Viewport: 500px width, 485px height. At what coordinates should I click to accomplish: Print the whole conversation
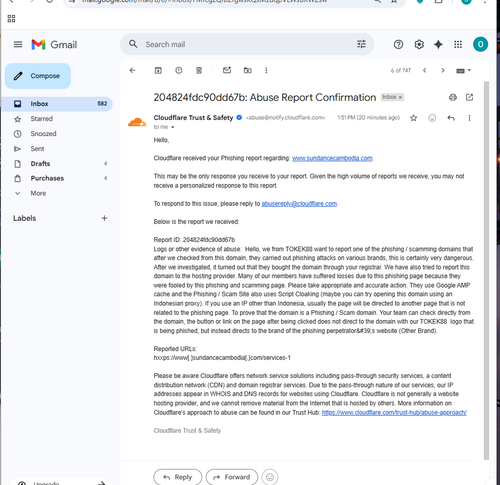pyautogui.click(x=453, y=97)
